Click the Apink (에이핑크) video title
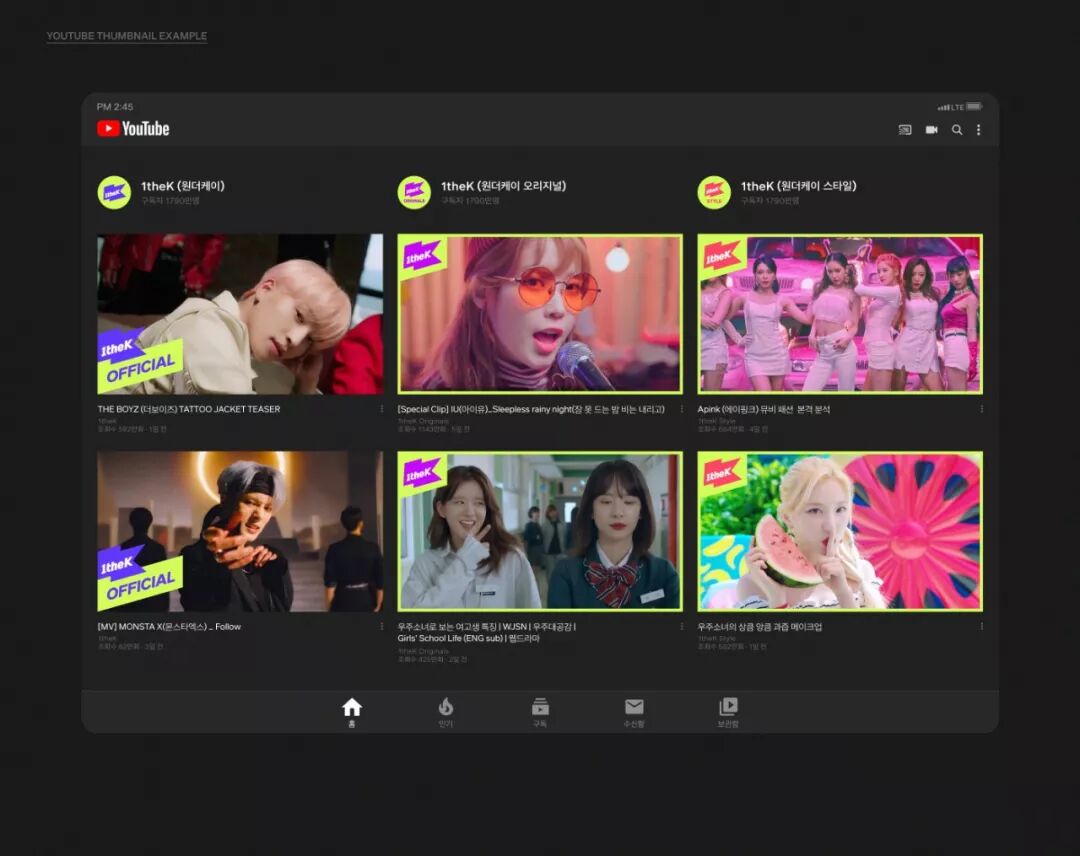The width and height of the screenshot is (1080, 856). point(763,409)
